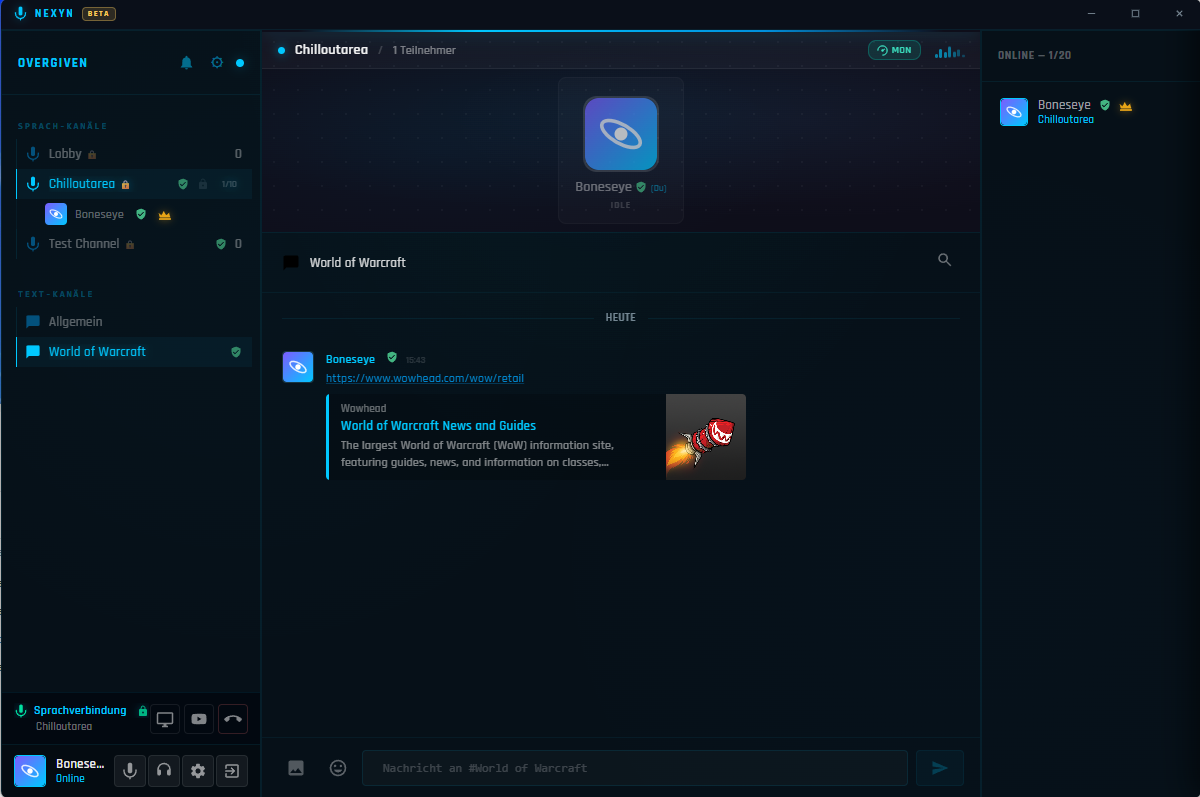
Task: Open user settings gear in bottom bar
Action: coord(198,771)
